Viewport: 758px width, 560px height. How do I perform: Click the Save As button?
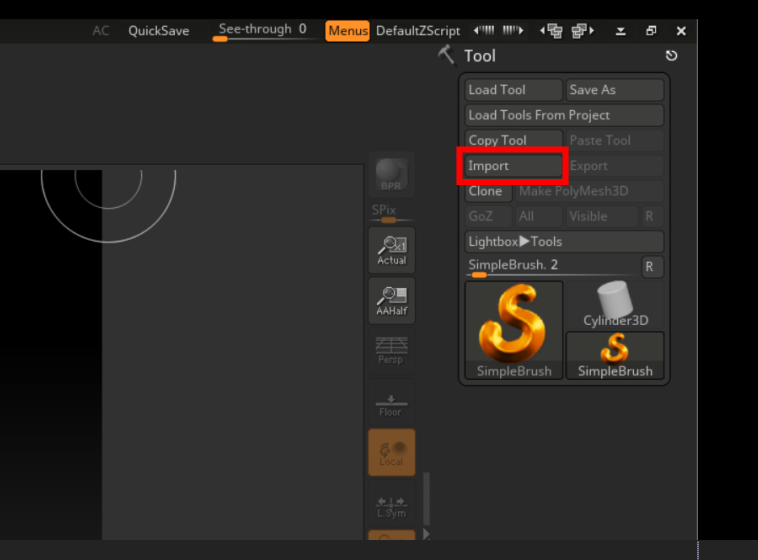[x=614, y=90]
